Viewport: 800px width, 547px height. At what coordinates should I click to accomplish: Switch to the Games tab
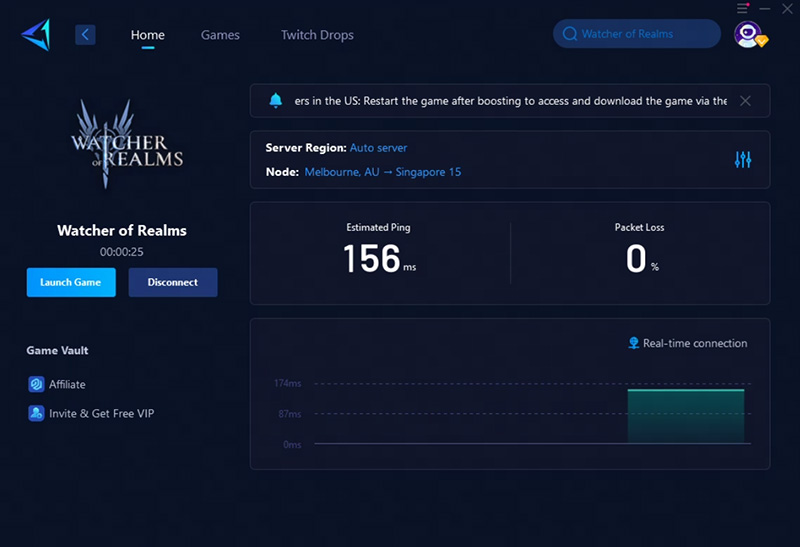click(x=220, y=35)
